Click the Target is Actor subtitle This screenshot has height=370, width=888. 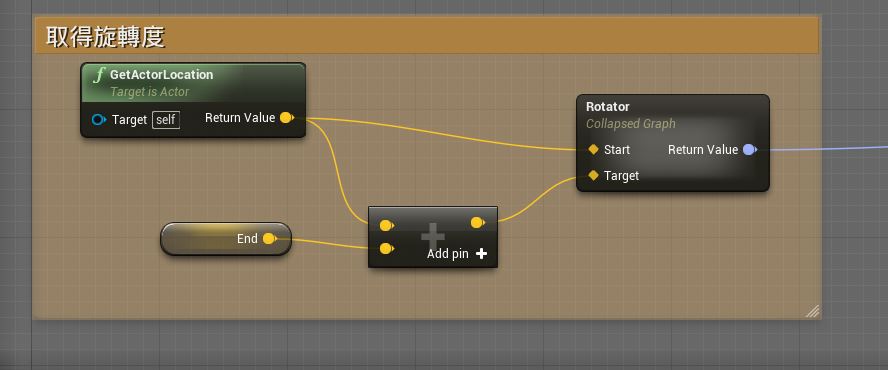tap(150, 92)
